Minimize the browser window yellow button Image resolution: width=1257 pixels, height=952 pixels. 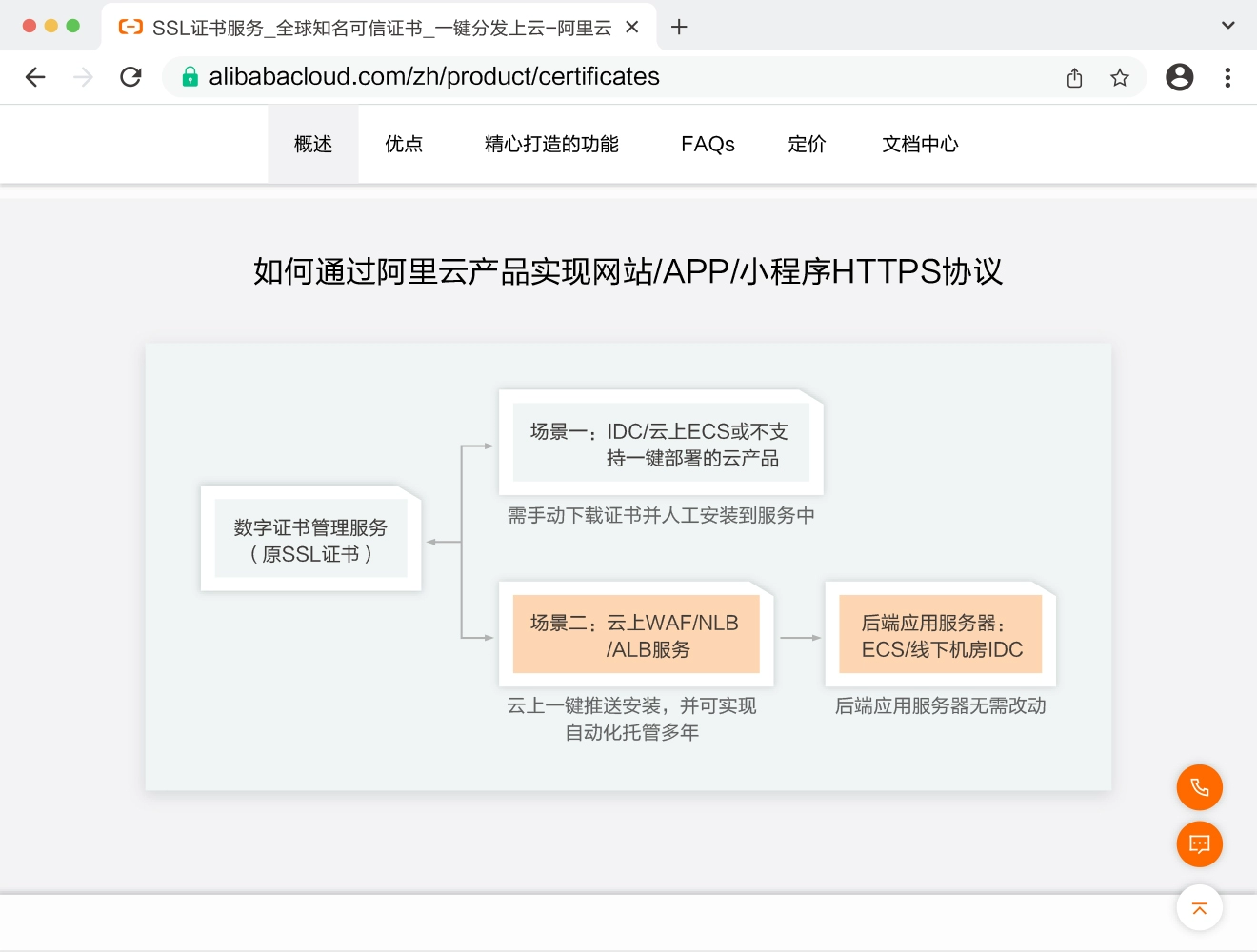(x=51, y=26)
